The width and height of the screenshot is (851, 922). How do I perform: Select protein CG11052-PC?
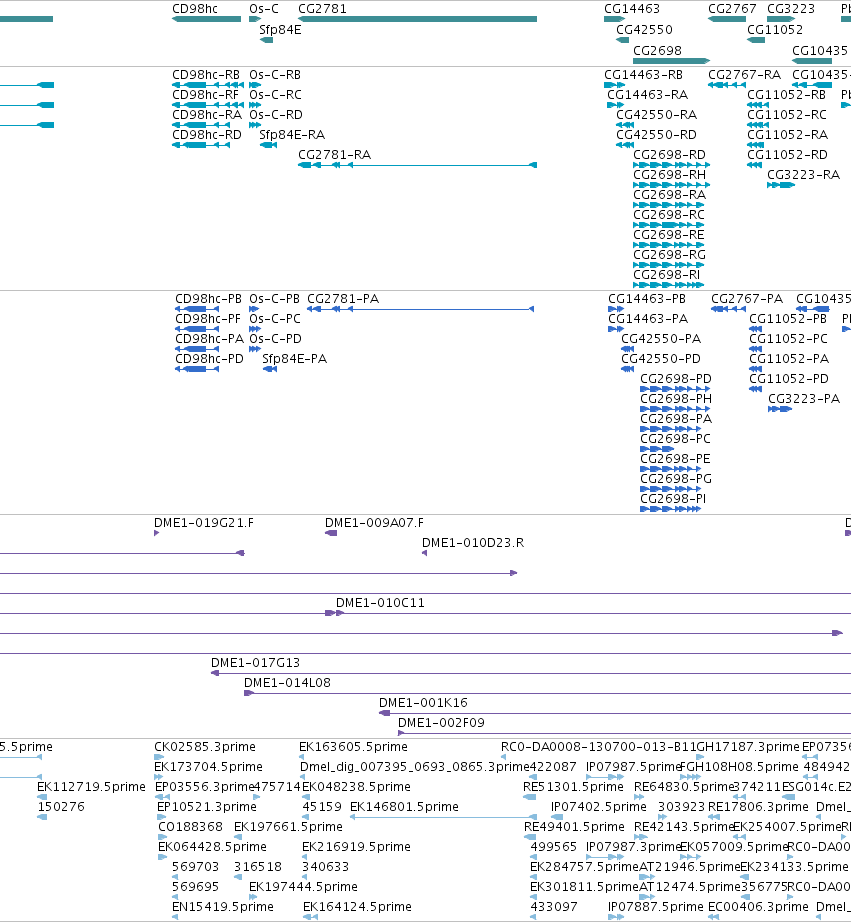click(x=756, y=349)
